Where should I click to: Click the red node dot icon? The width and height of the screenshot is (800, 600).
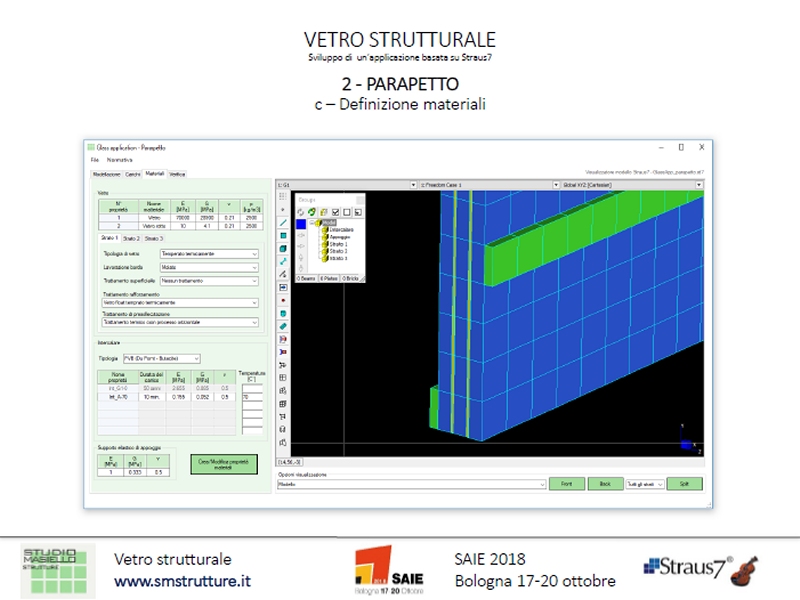click(x=284, y=300)
